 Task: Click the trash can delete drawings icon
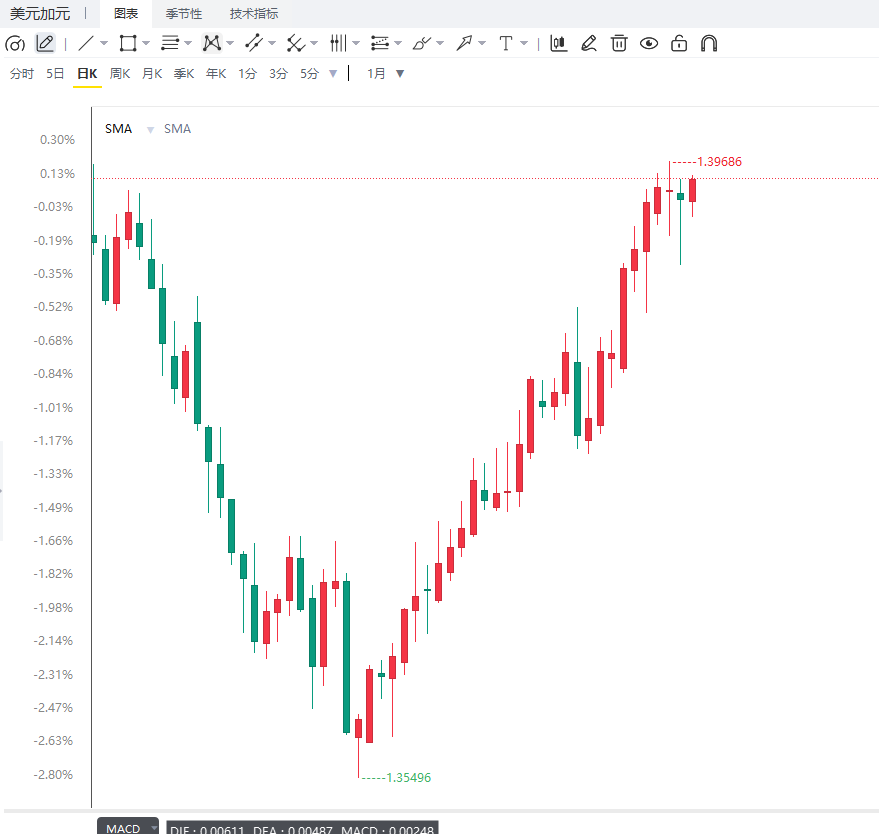pyautogui.click(x=619, y=43)
